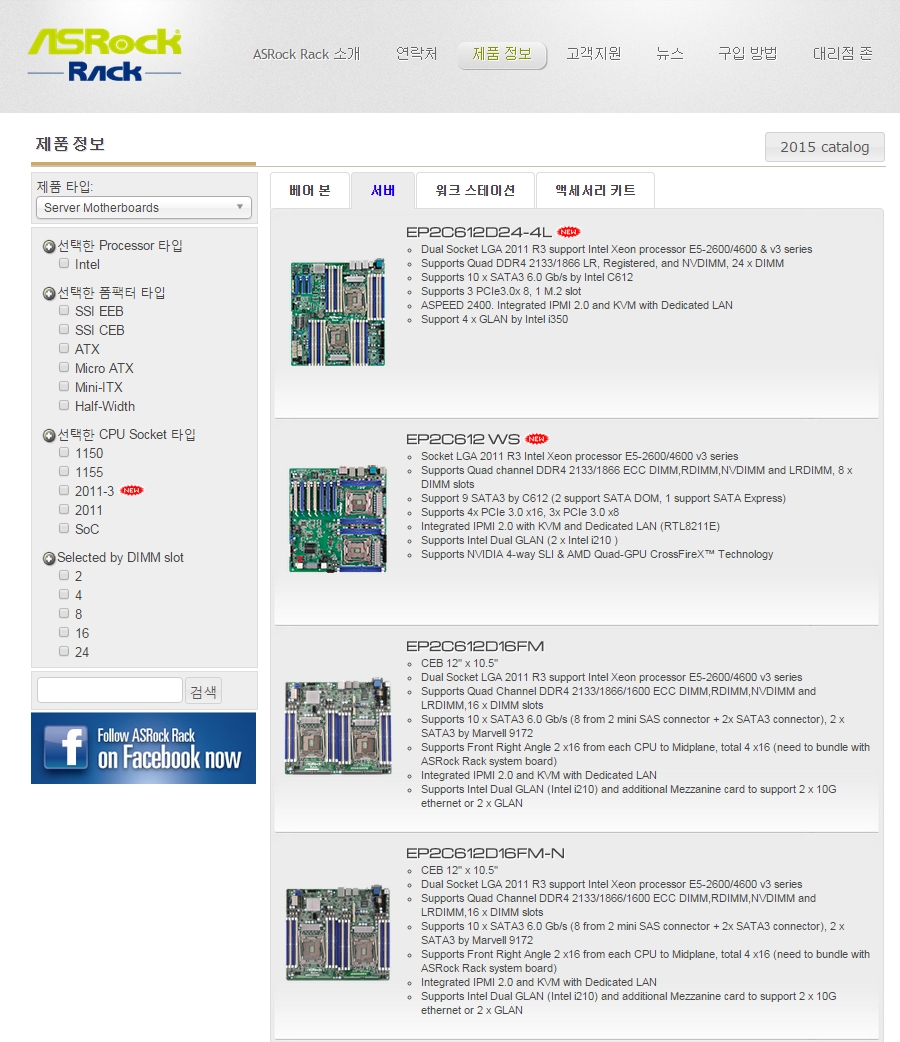900x1042 pixels.
Task: Click "Supports 3 PCIe3.0x 8, 1 M.2 slot"
Action: 501,292
